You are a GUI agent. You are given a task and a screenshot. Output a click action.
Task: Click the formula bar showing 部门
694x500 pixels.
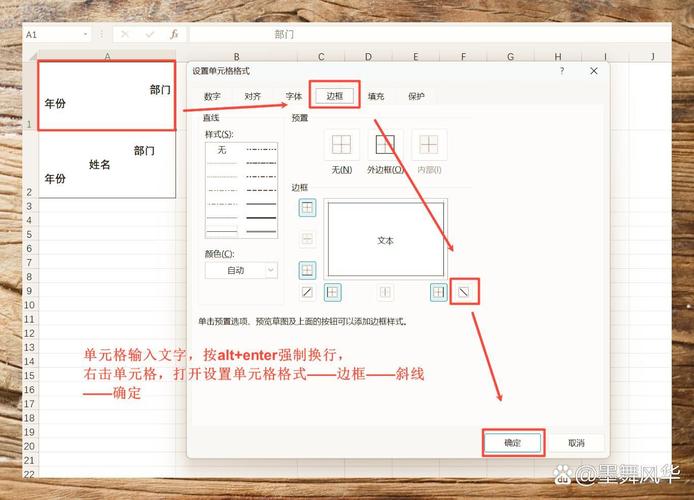pyautogui.click(x=428, y=34)
